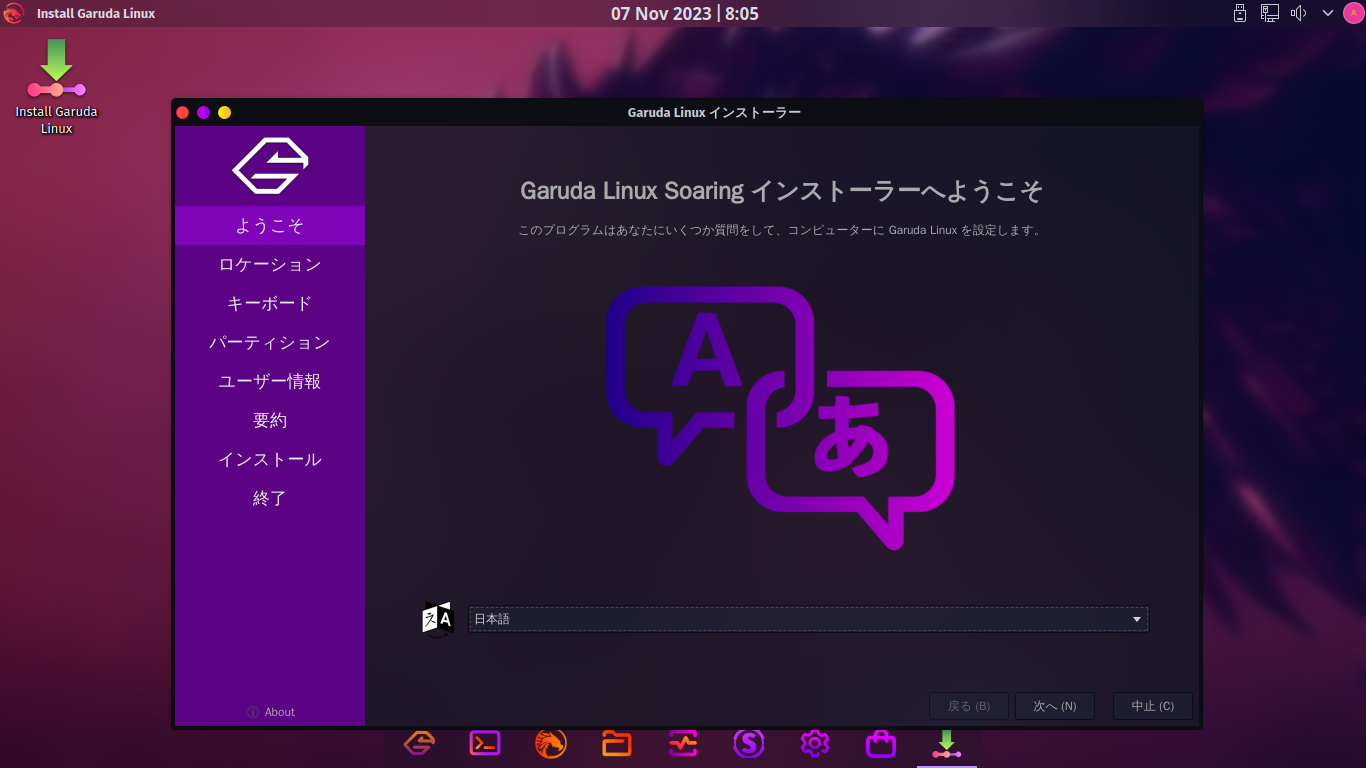Click the このプログラムは description text
The width and height of the screenshot is (1366, 768).
point(781,230)
